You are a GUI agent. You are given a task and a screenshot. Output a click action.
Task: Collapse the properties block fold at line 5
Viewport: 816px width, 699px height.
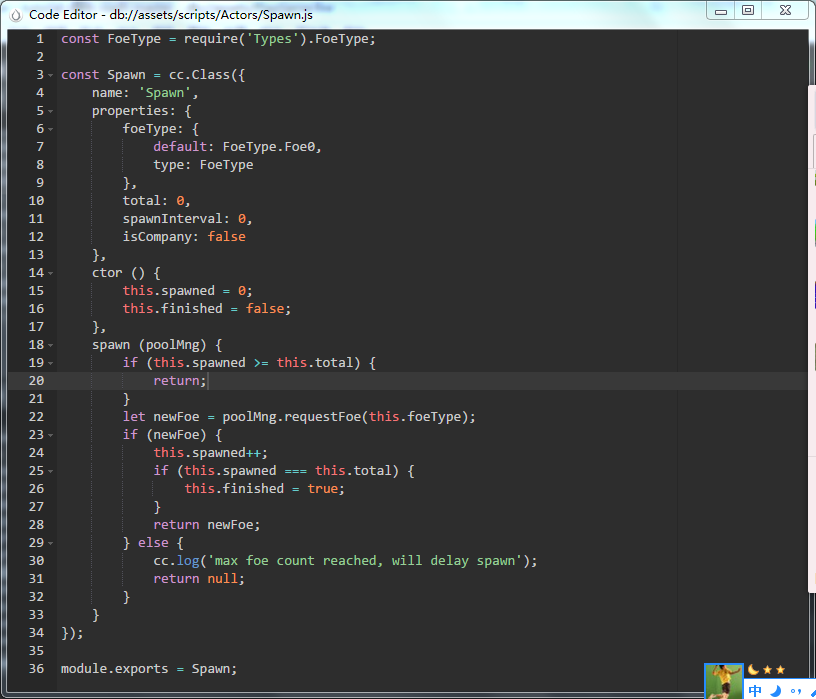pos(50,111)
